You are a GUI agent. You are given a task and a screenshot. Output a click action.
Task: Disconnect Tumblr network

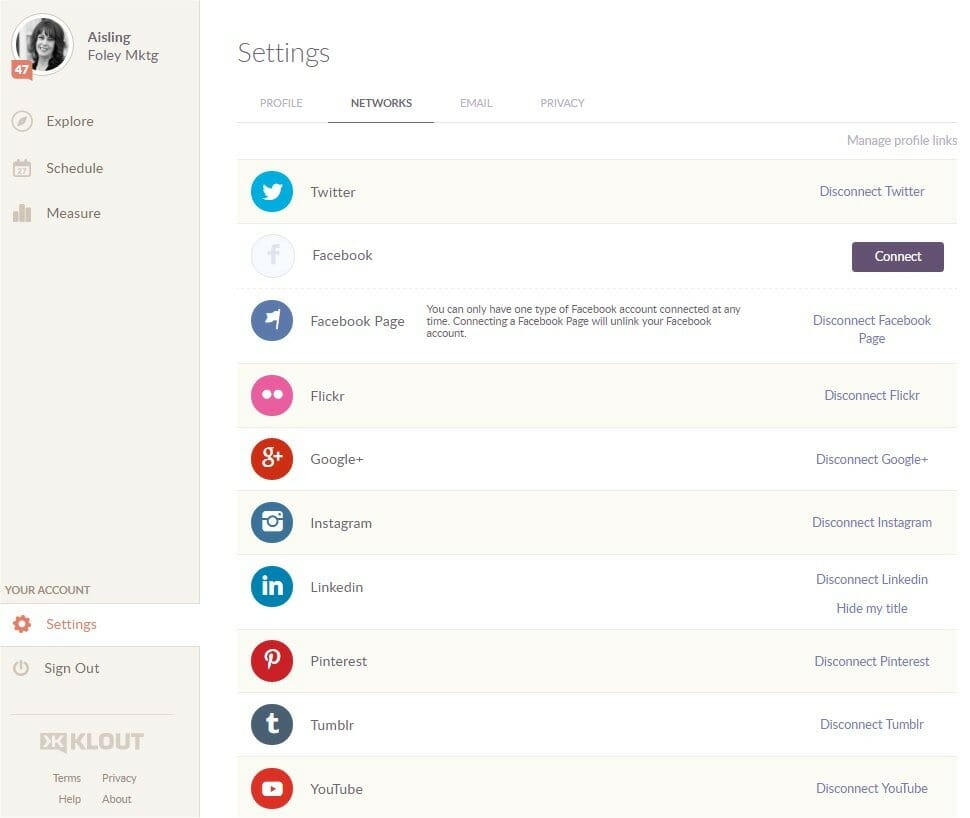coord(872,725)
